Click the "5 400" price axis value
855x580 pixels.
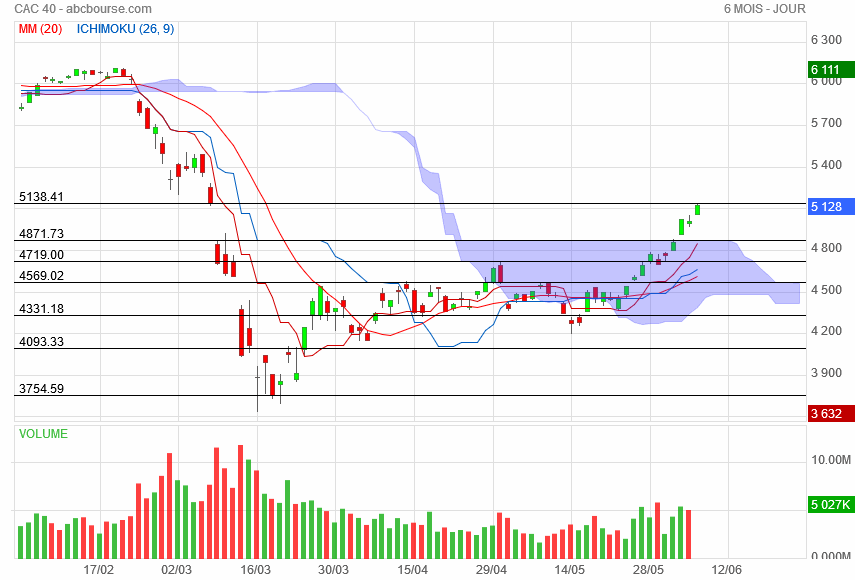pos(826,165)
